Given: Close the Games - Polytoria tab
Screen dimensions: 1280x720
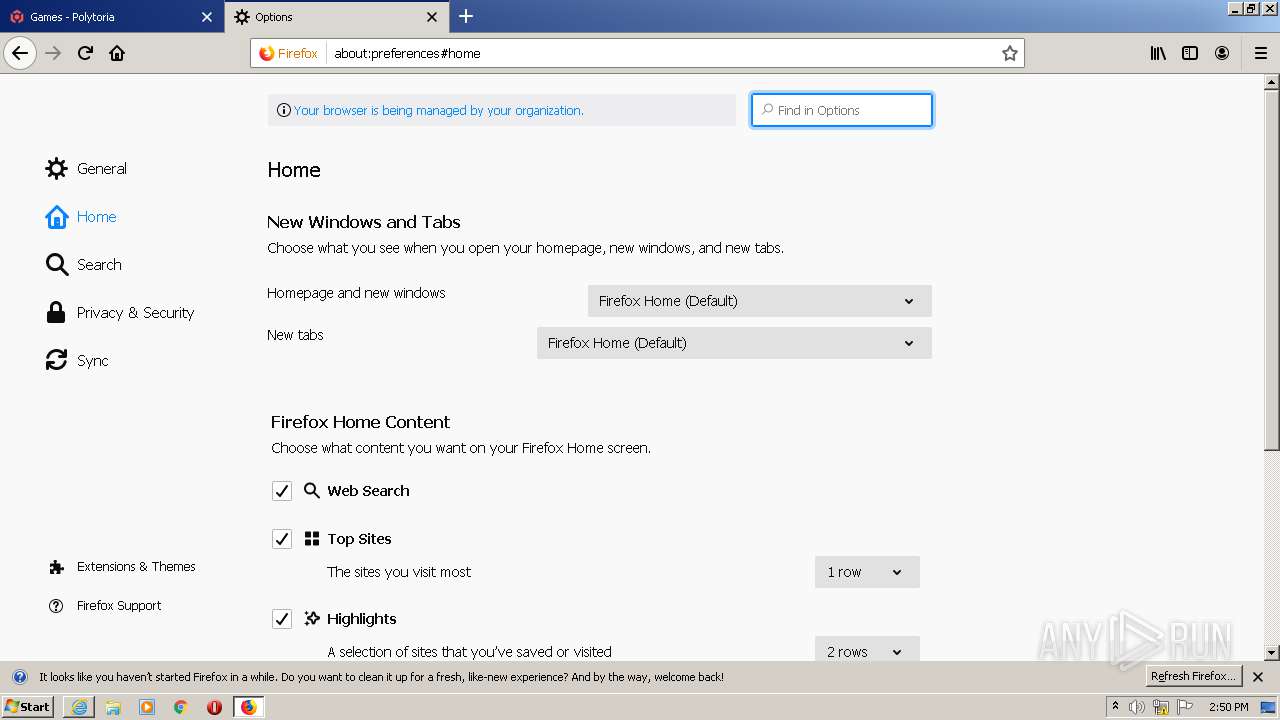Looking at the screenshot, I should [x=207, y=17].
